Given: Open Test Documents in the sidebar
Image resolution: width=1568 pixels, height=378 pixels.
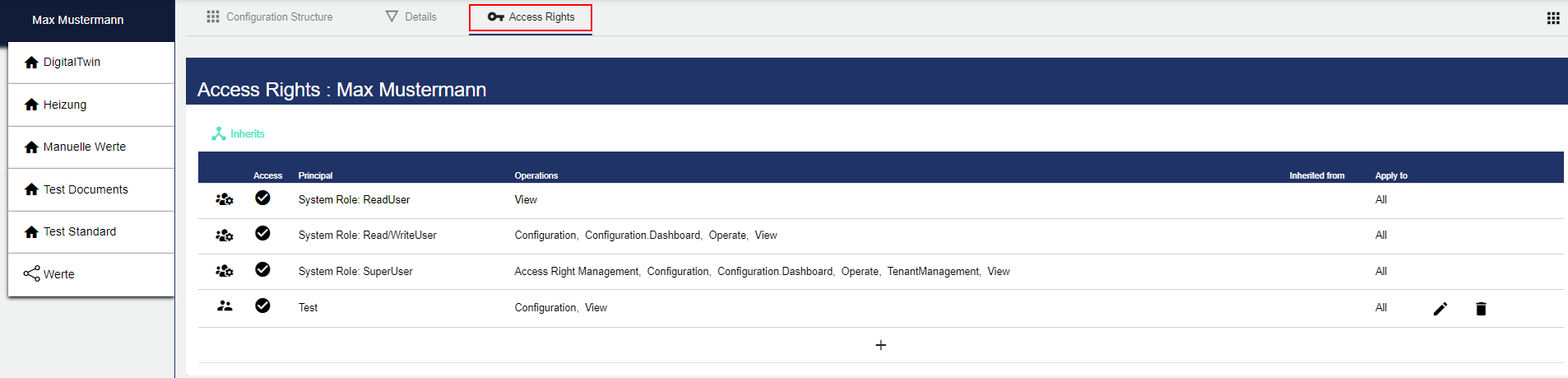Looking at the screenshot, I should 91,189.
